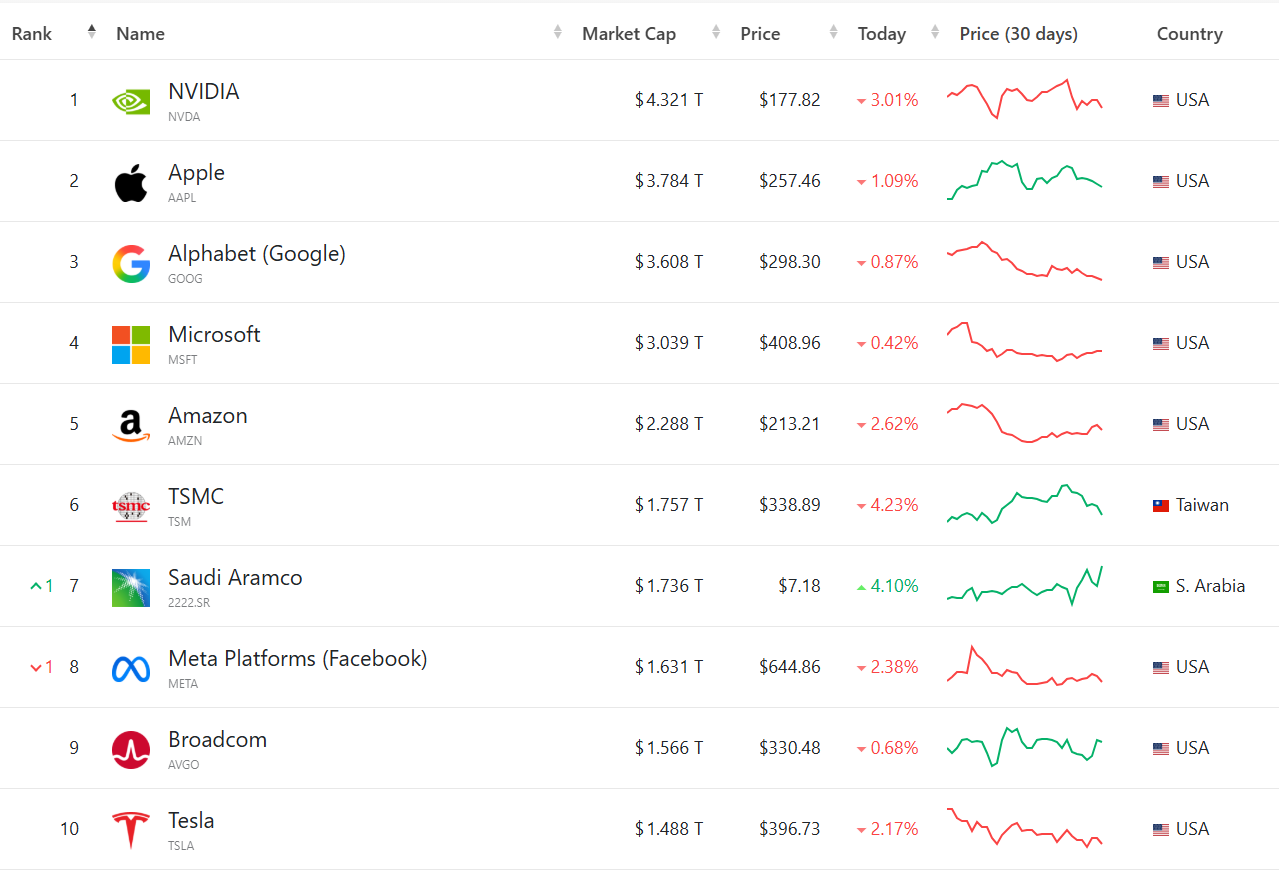Screen dimensions: 1279x870
Task: Sort by Today change column arrow
Action: pos(935,33)
